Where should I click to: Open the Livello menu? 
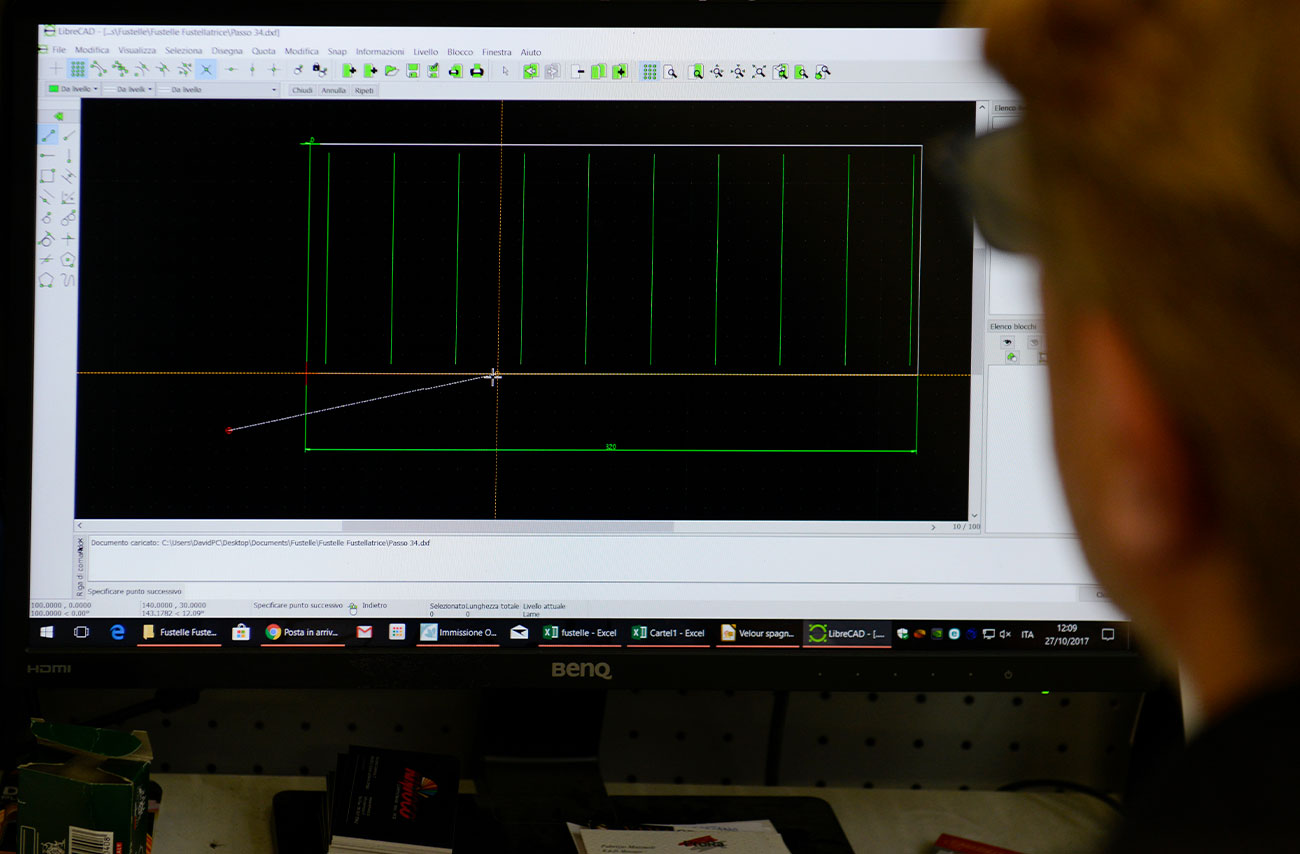coord(426,51)
